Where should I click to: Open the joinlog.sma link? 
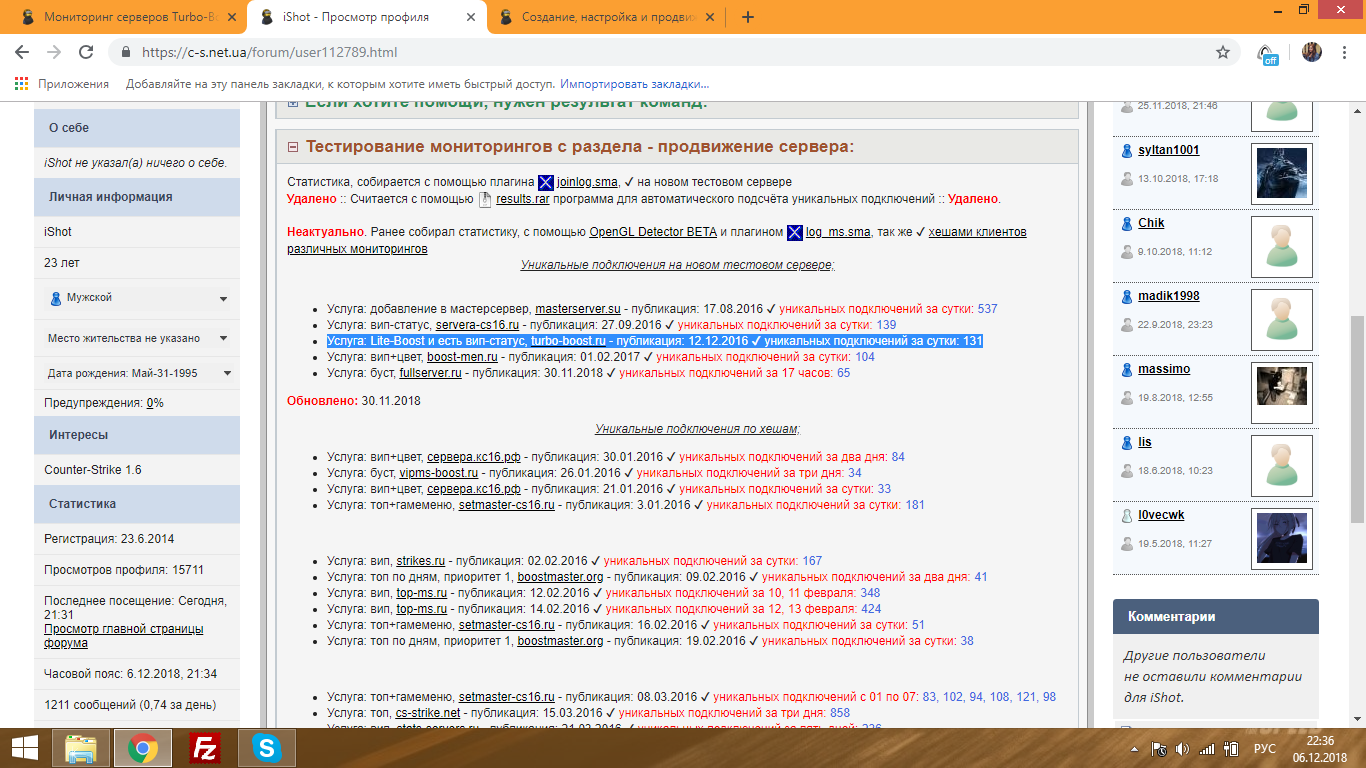[x=587, y=182]
